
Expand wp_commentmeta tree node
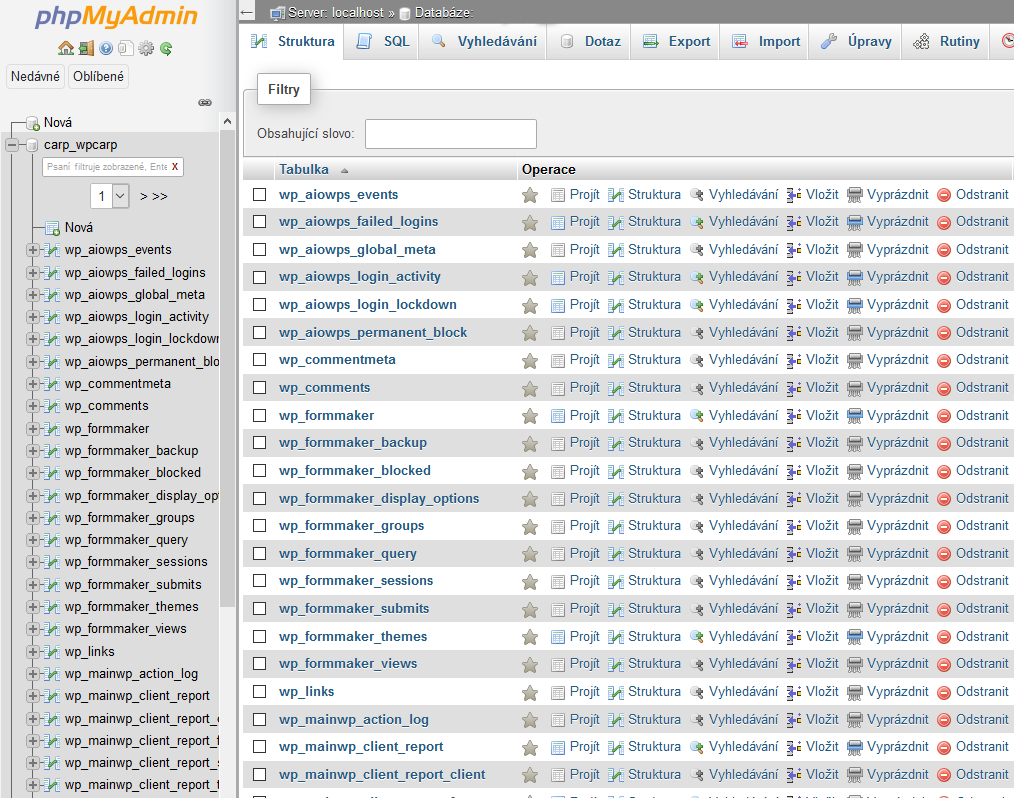32,383
